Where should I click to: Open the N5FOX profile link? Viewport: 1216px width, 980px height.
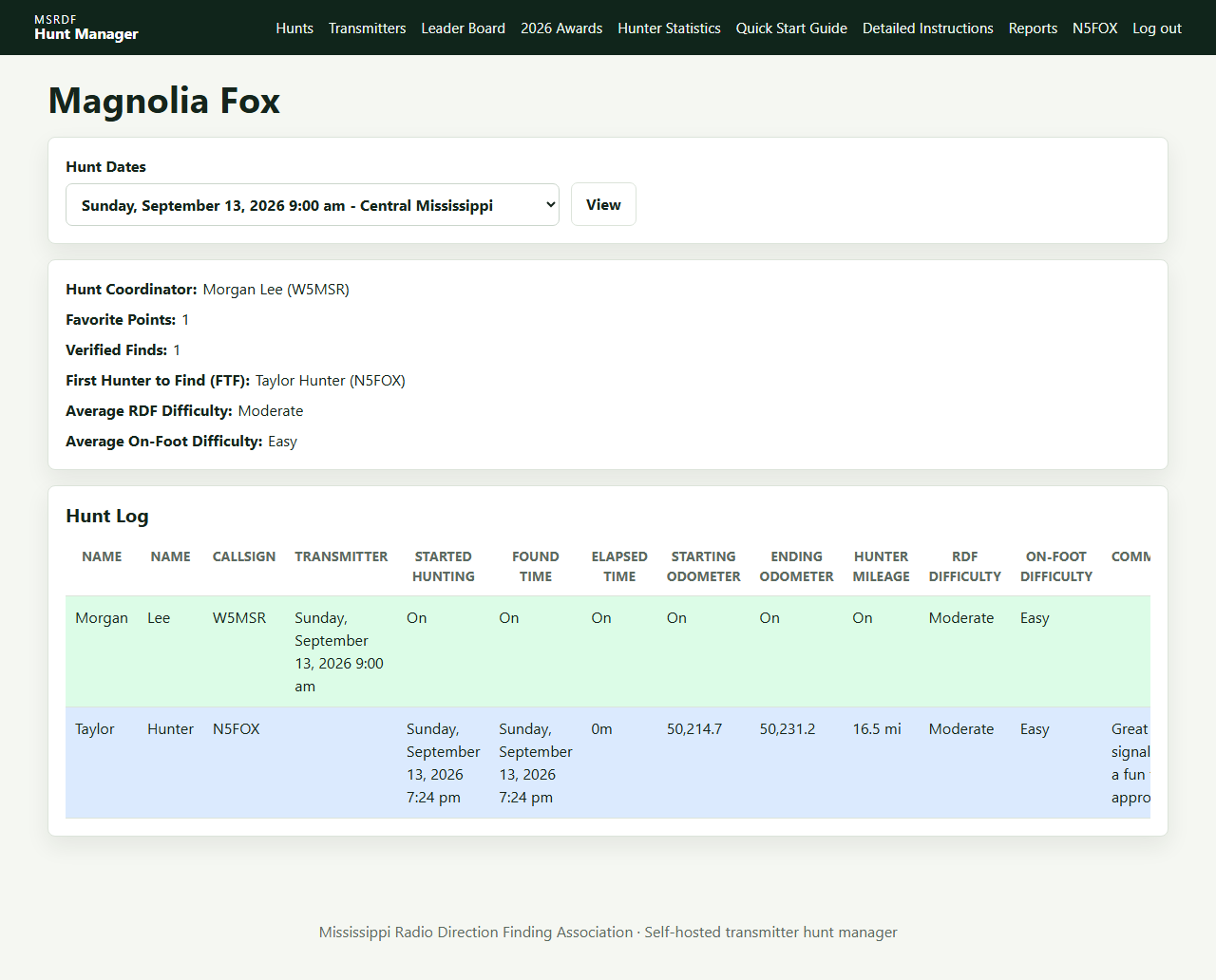[x=1094, y=28]
